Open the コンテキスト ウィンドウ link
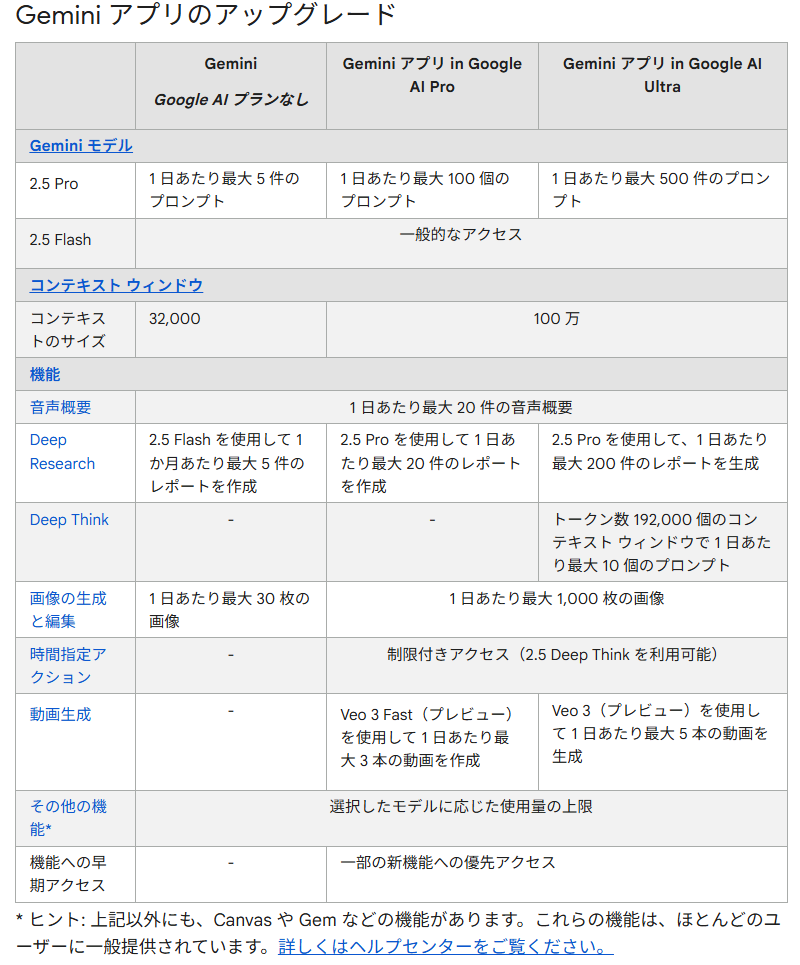 (x=116, y=286)
